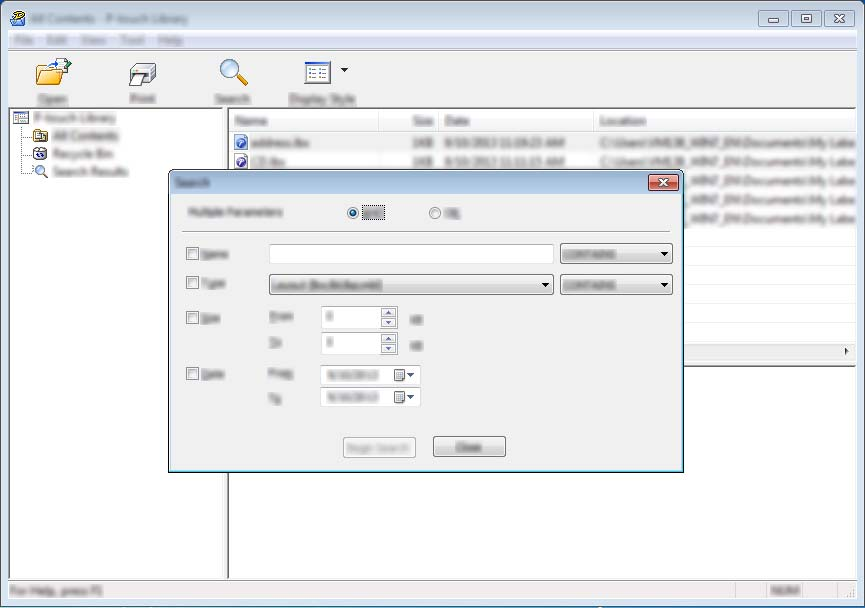
Task: Open the Help menu
Action: 170,40
